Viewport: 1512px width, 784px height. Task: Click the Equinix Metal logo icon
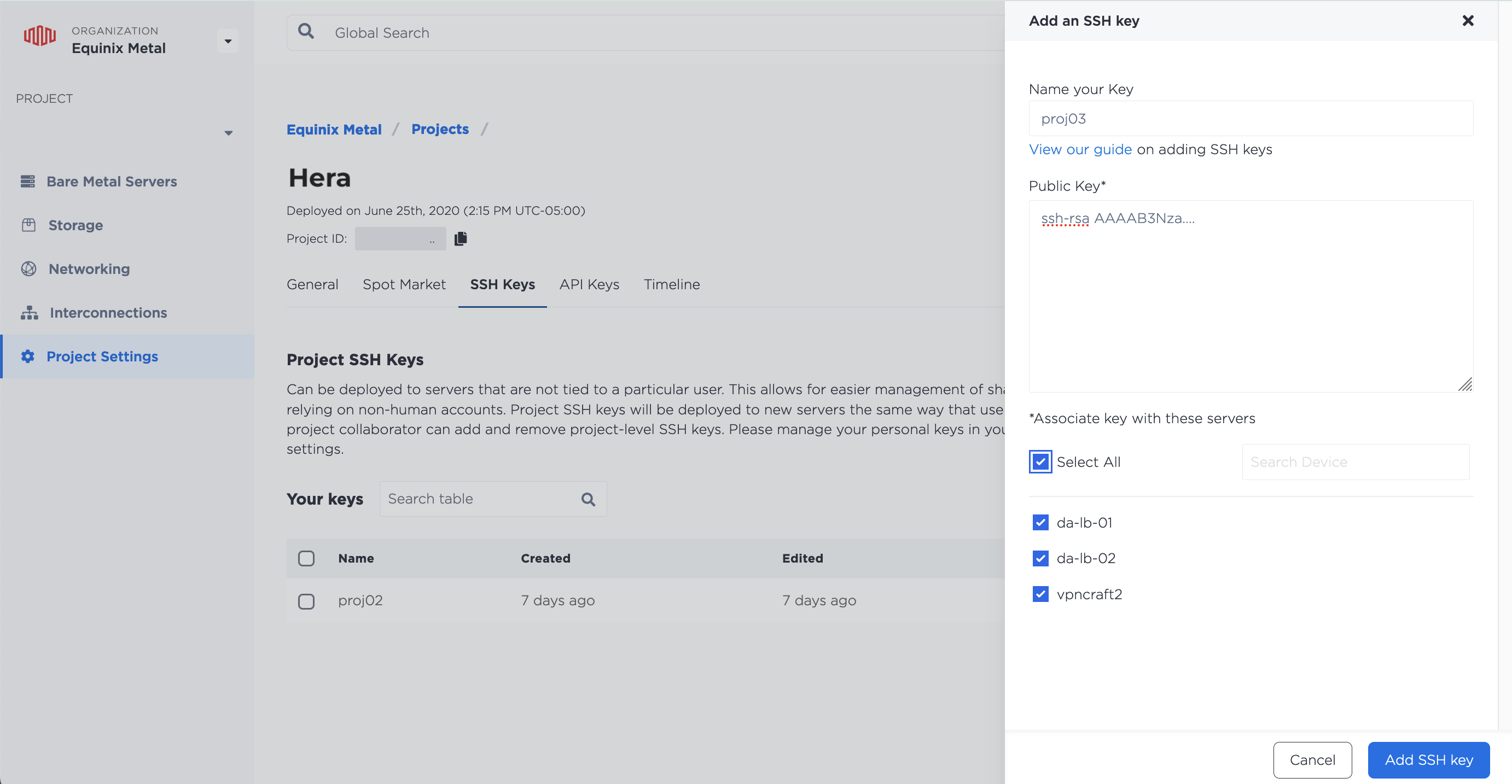39,35
